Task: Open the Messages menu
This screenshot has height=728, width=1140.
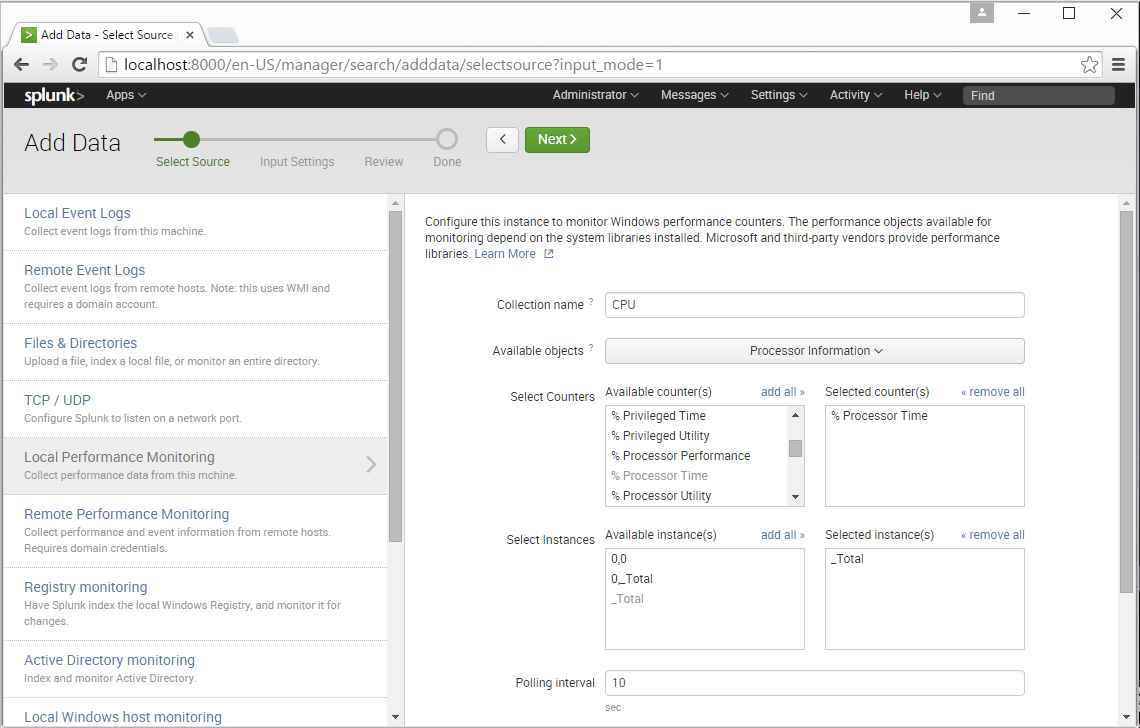Action: (694, 95)
